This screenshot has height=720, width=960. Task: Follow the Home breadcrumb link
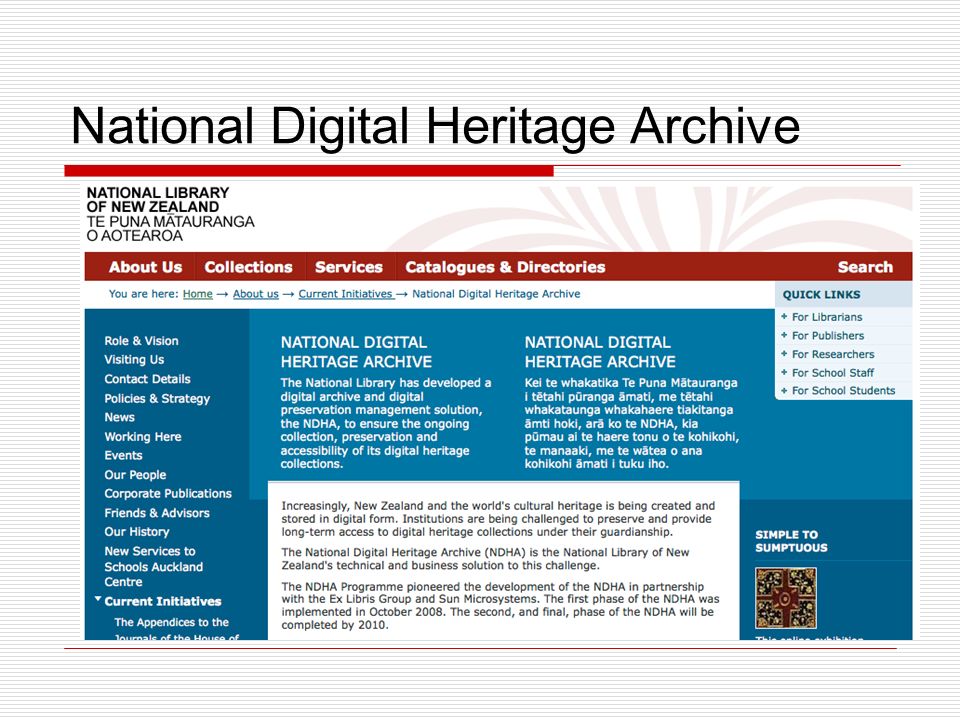(x=198, y=294)
